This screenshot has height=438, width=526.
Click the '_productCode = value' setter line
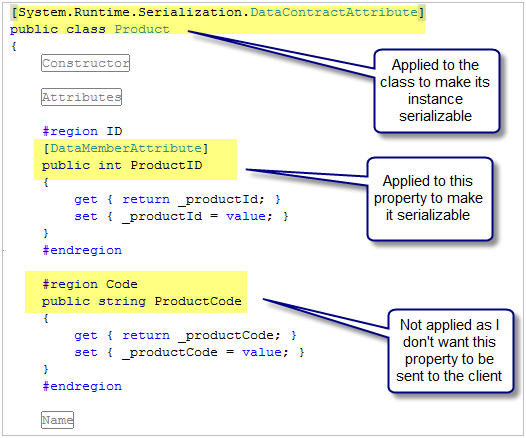(x=189, y=352)
